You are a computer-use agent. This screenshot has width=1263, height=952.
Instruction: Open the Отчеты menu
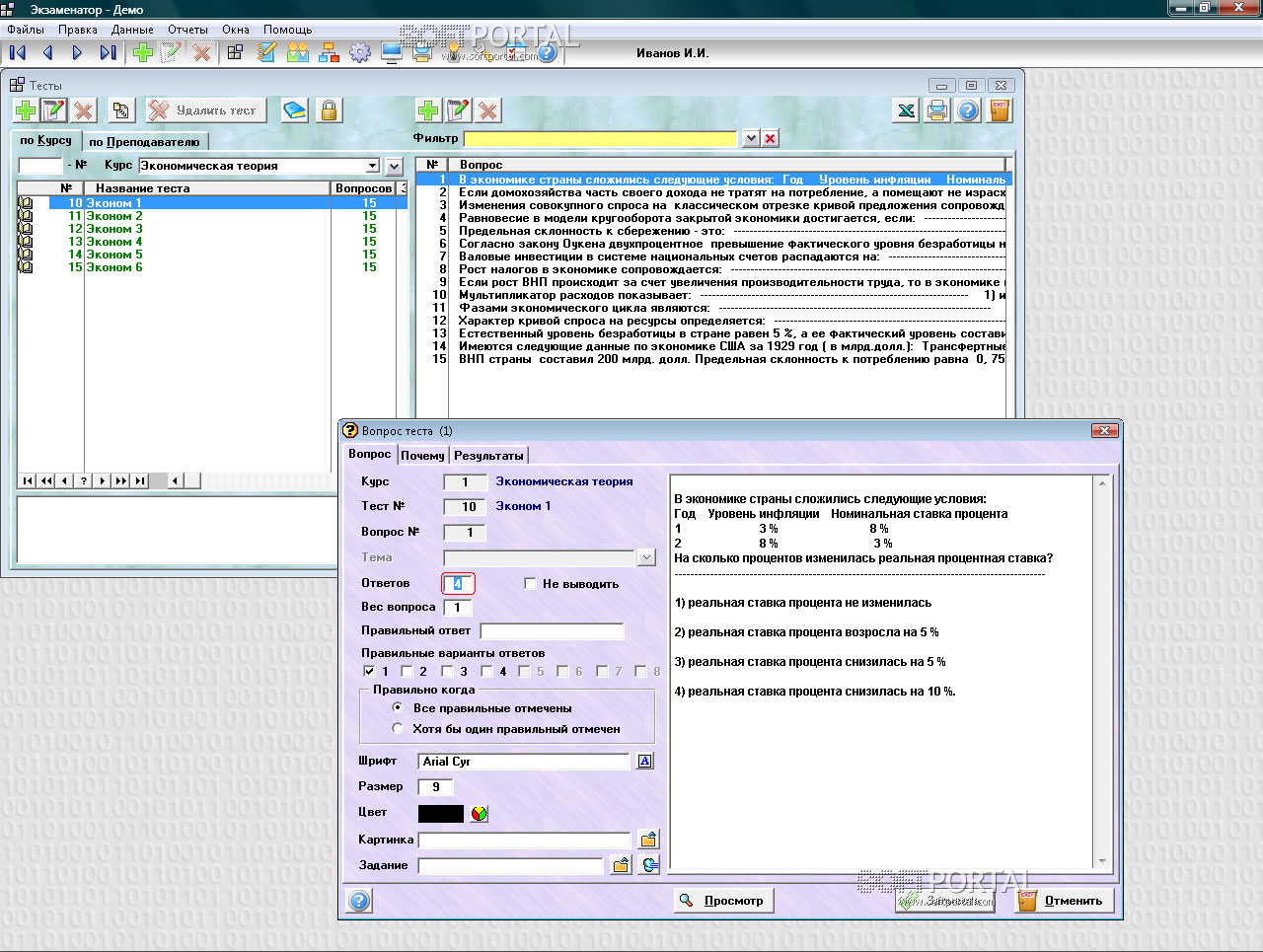pyautogui.click(x=187, y=30)
